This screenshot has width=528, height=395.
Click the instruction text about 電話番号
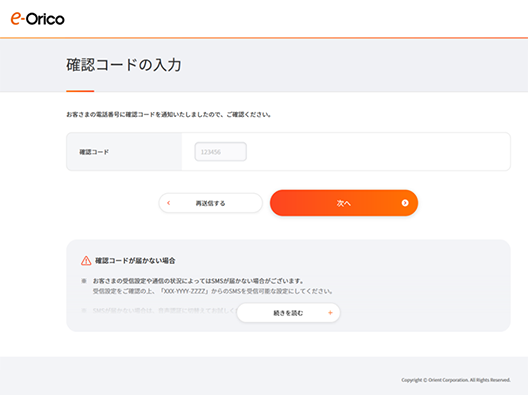[x=168, y=115]
